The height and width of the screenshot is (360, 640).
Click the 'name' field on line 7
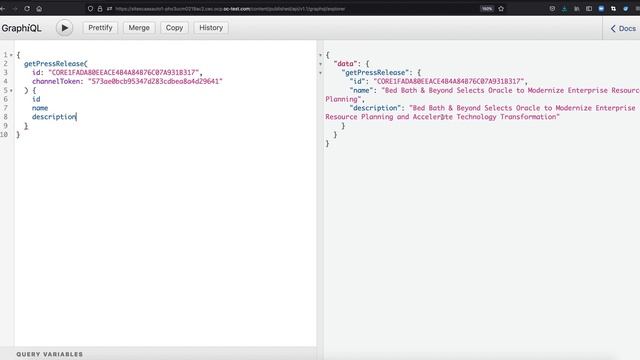[x=40, y=108]
